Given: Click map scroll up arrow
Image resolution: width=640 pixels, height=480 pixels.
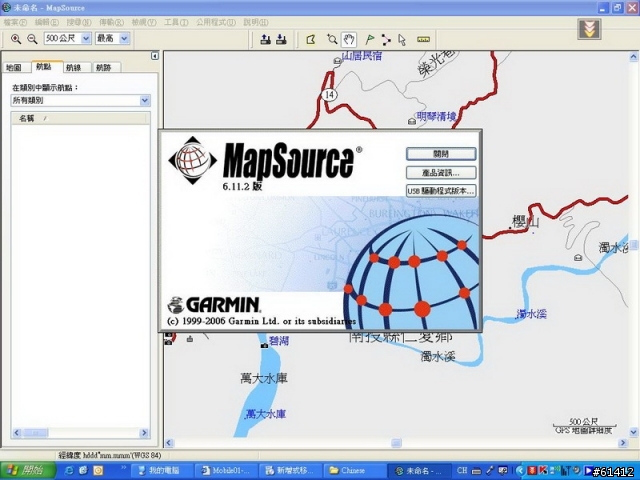Looking at the screenshot, I should coord(633,57).
